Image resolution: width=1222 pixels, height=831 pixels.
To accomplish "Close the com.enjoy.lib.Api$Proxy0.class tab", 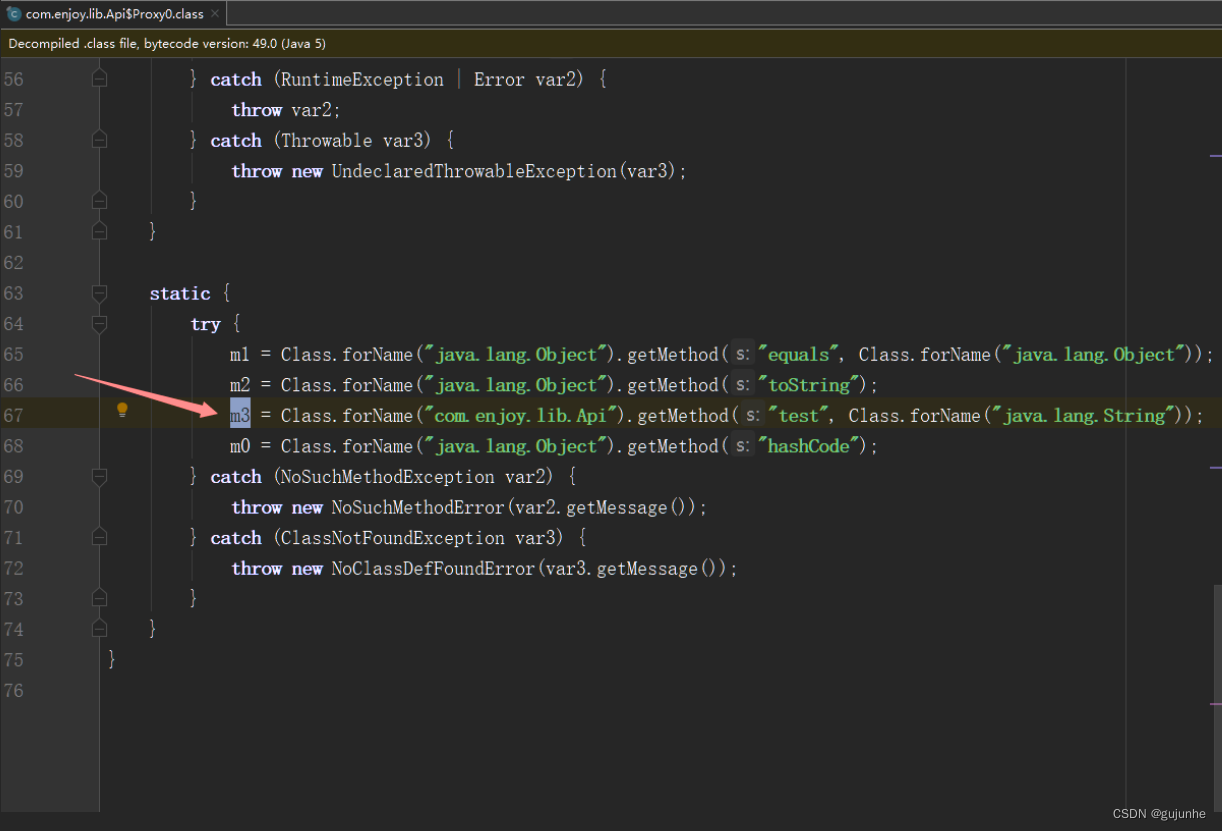I will click(215, 14).
